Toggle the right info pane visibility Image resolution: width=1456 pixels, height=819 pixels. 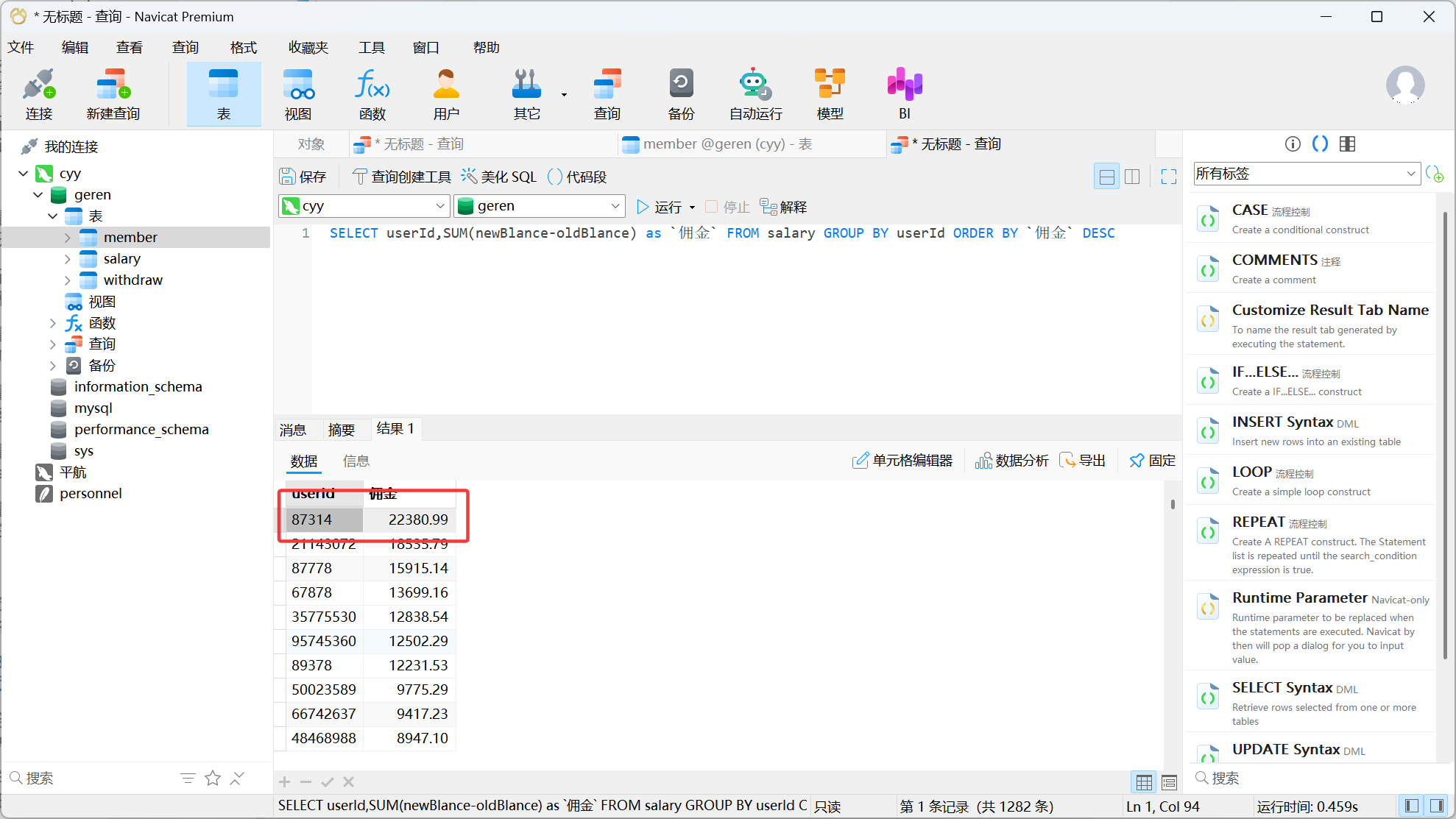[x=1436, y=806]
